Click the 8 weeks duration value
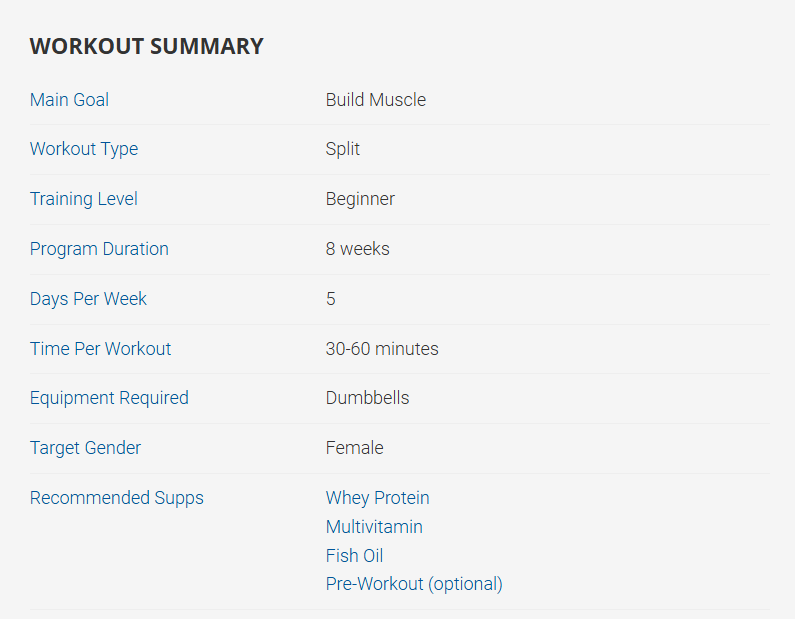 pos(357,249)
